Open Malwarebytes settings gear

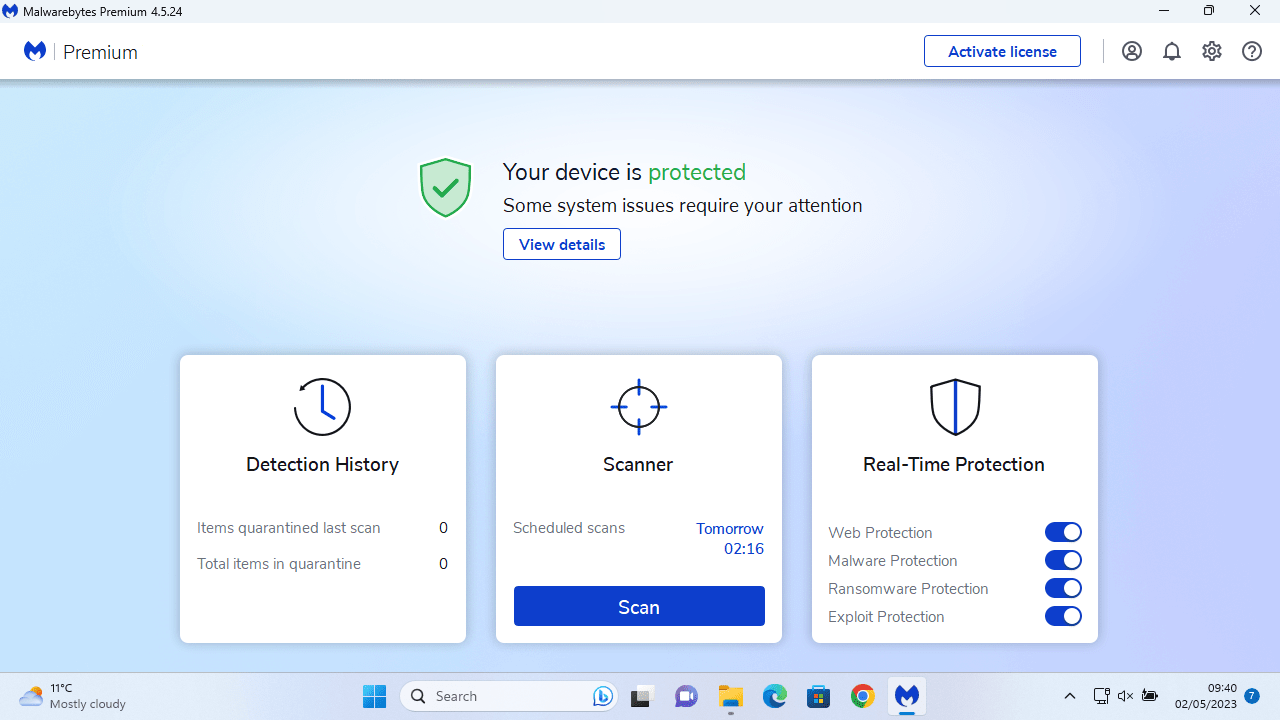pyautogui.click(x=1212, y=51)
